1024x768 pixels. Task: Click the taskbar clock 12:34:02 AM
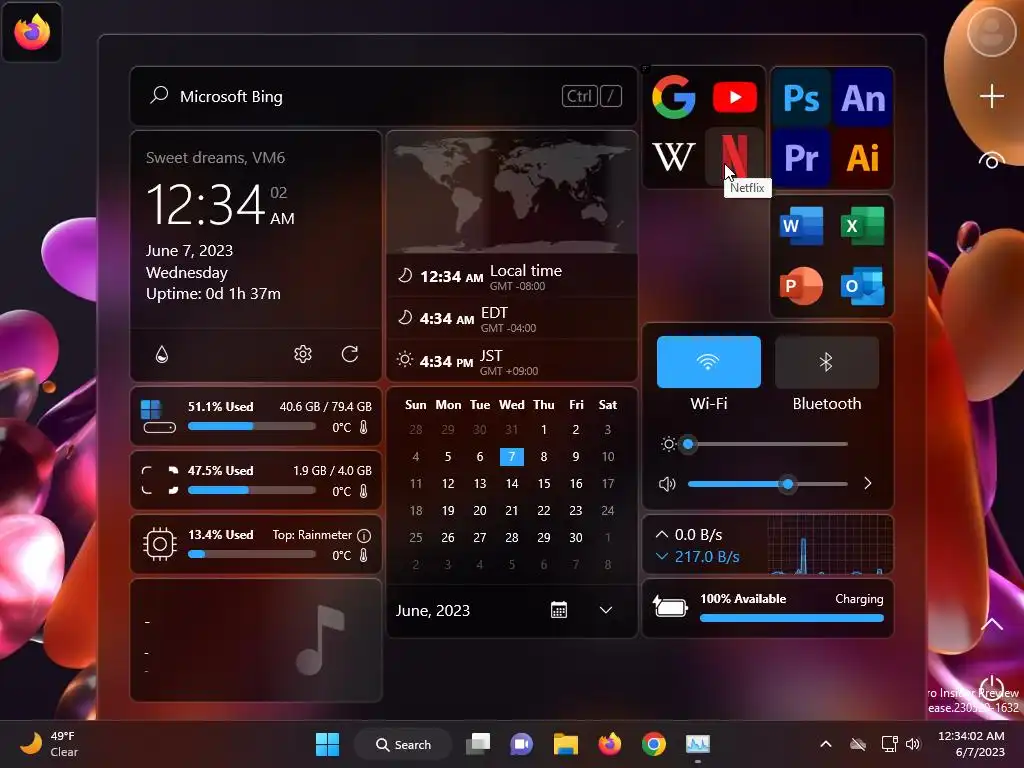coord(972,744)
